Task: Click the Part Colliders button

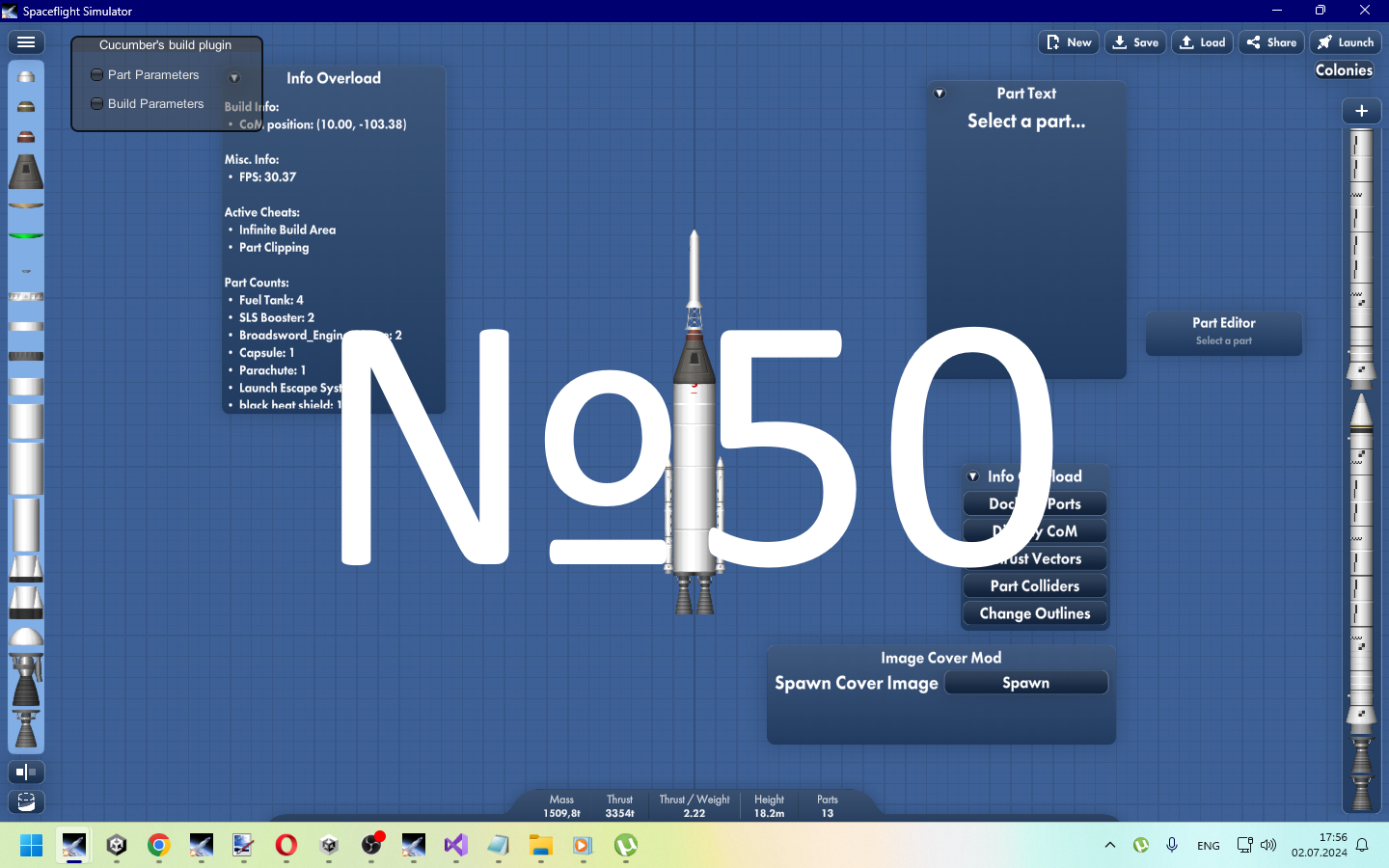Action: tap(1035, 585)
